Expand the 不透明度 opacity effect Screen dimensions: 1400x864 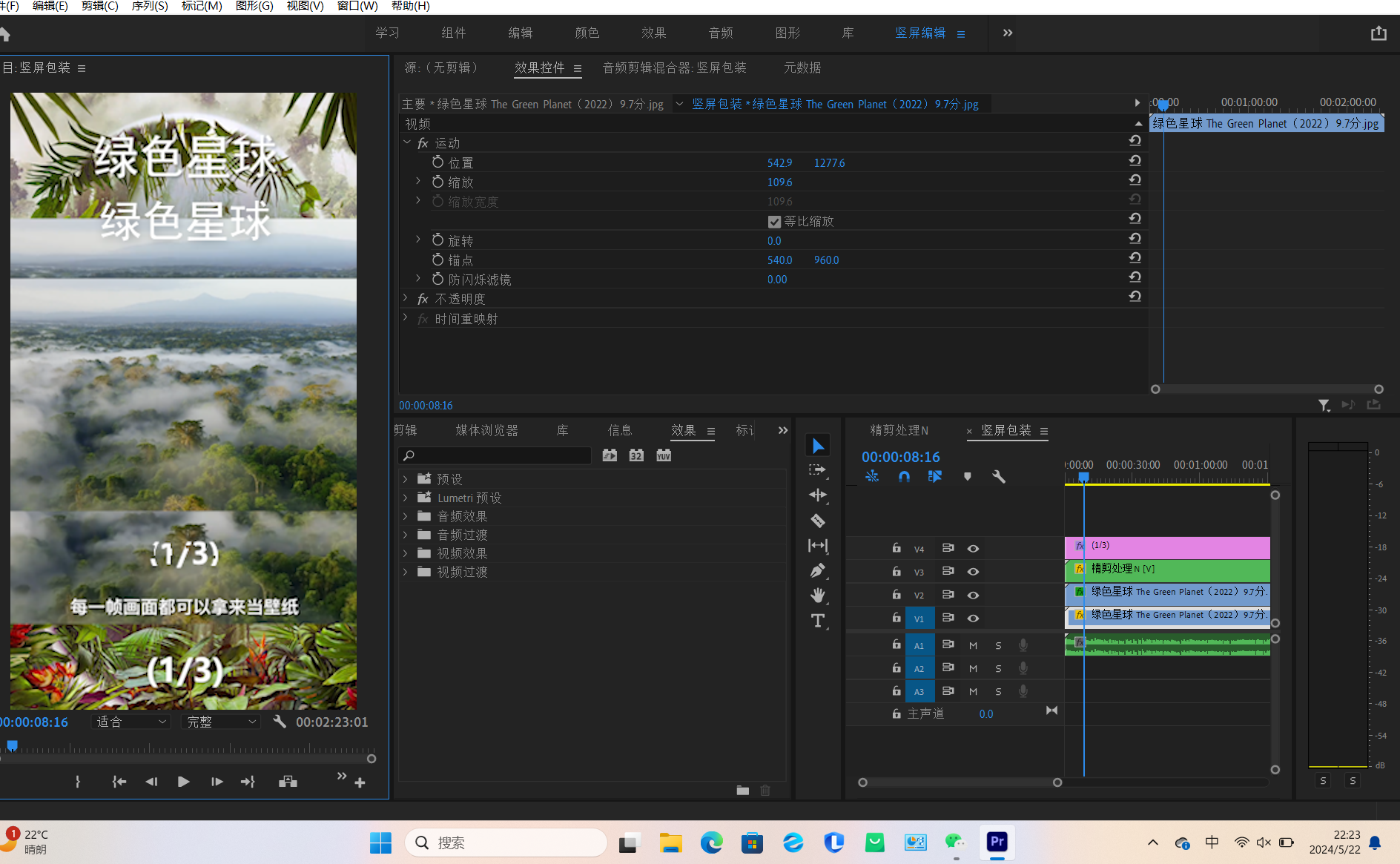pyautogui.click(x=406, y=298)
